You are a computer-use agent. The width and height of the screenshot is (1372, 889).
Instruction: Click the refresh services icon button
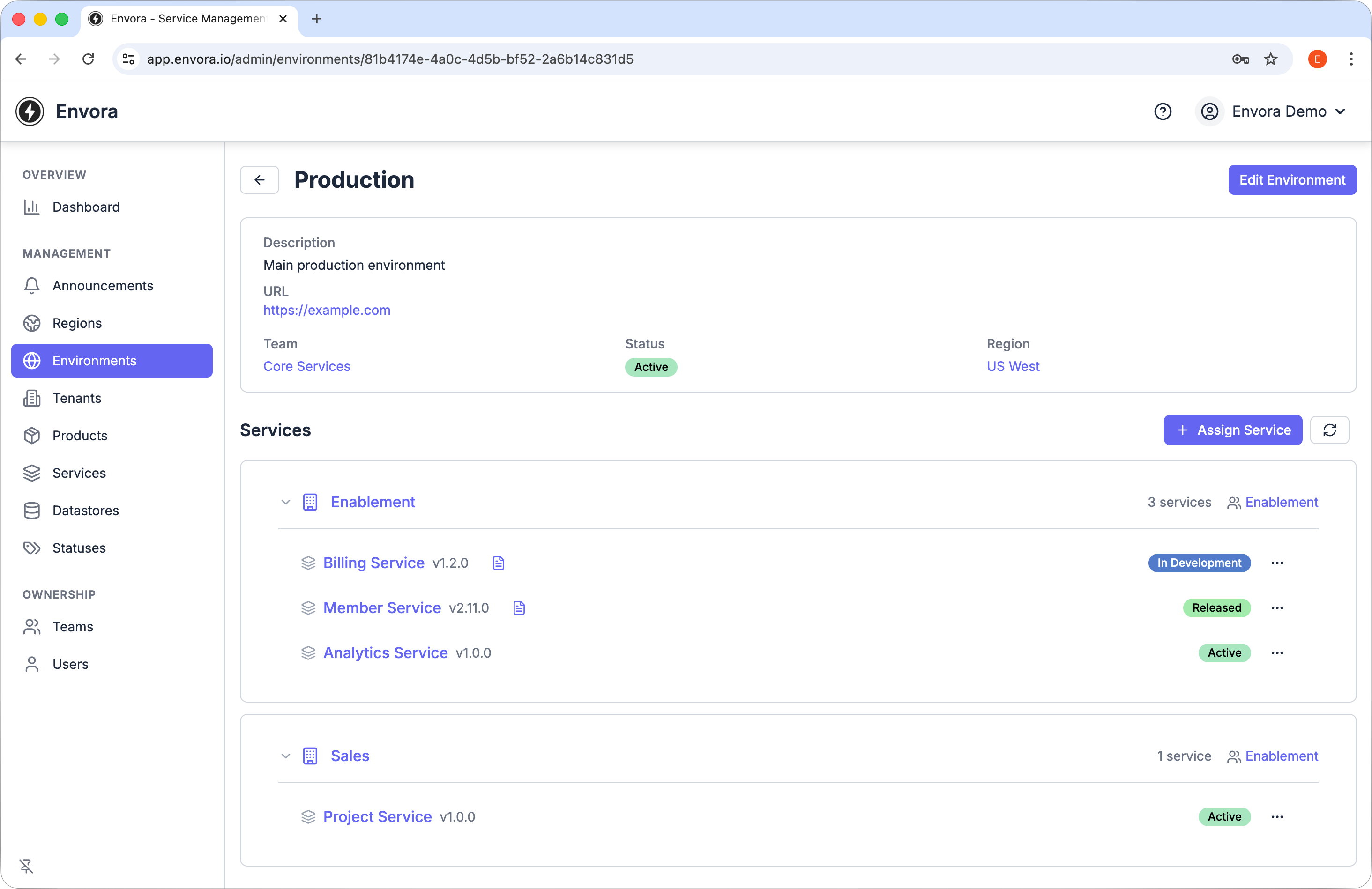point(1329,430)
